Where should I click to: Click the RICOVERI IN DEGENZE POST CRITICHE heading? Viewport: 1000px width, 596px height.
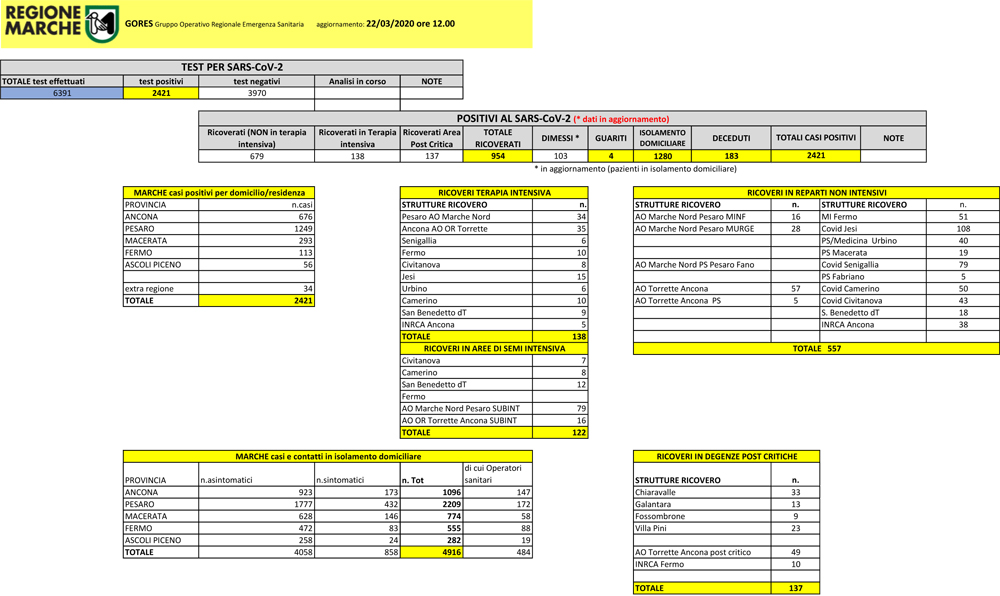pos(726,456)
